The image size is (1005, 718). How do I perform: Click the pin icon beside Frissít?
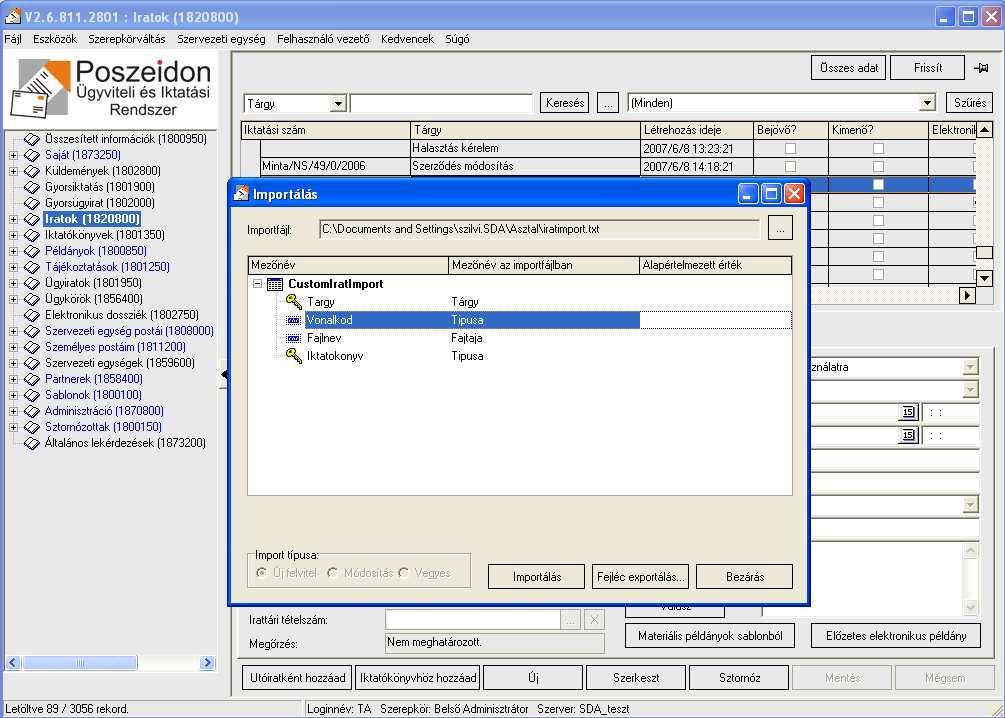(981, 67)
